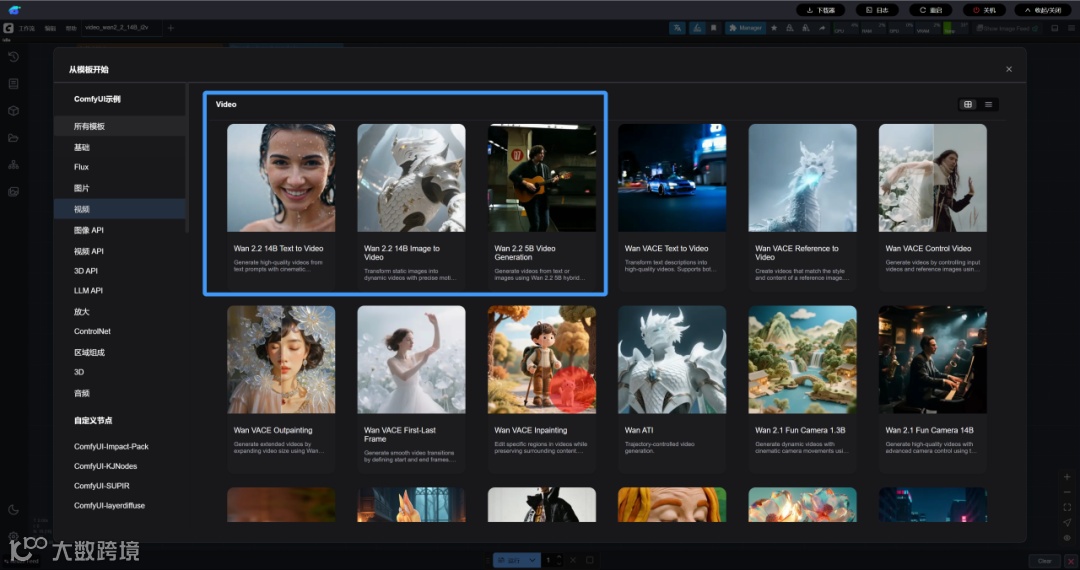Click the first lock icon near Manager
The image size is (1080, 570).
789,28
